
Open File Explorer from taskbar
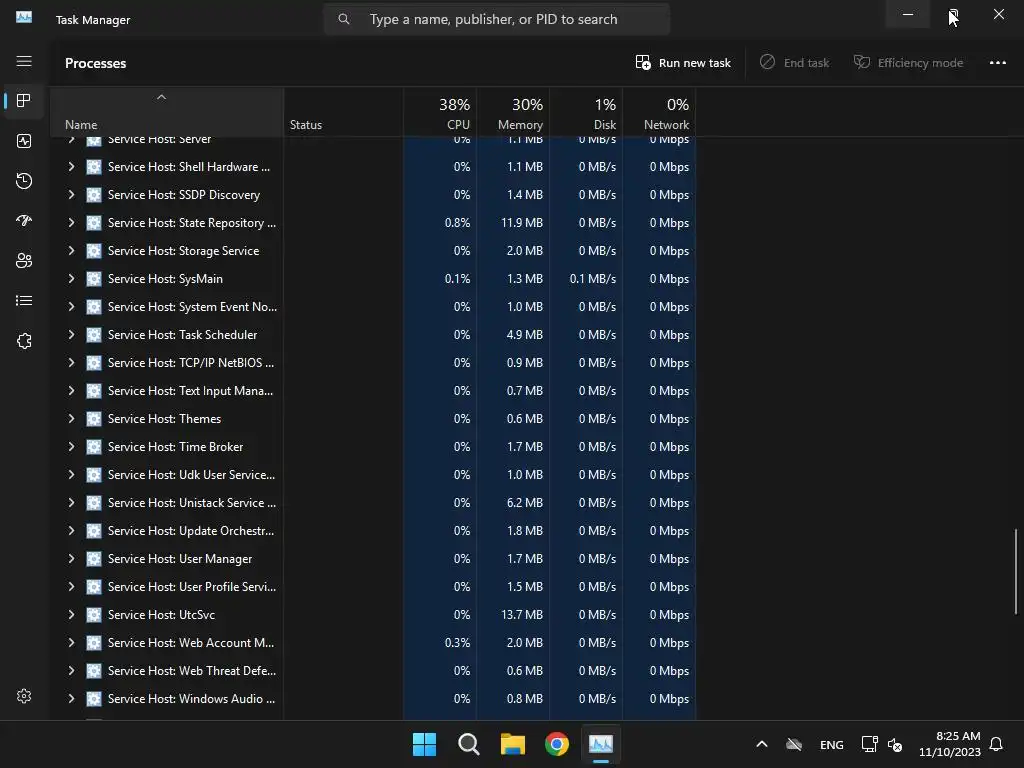513,744
